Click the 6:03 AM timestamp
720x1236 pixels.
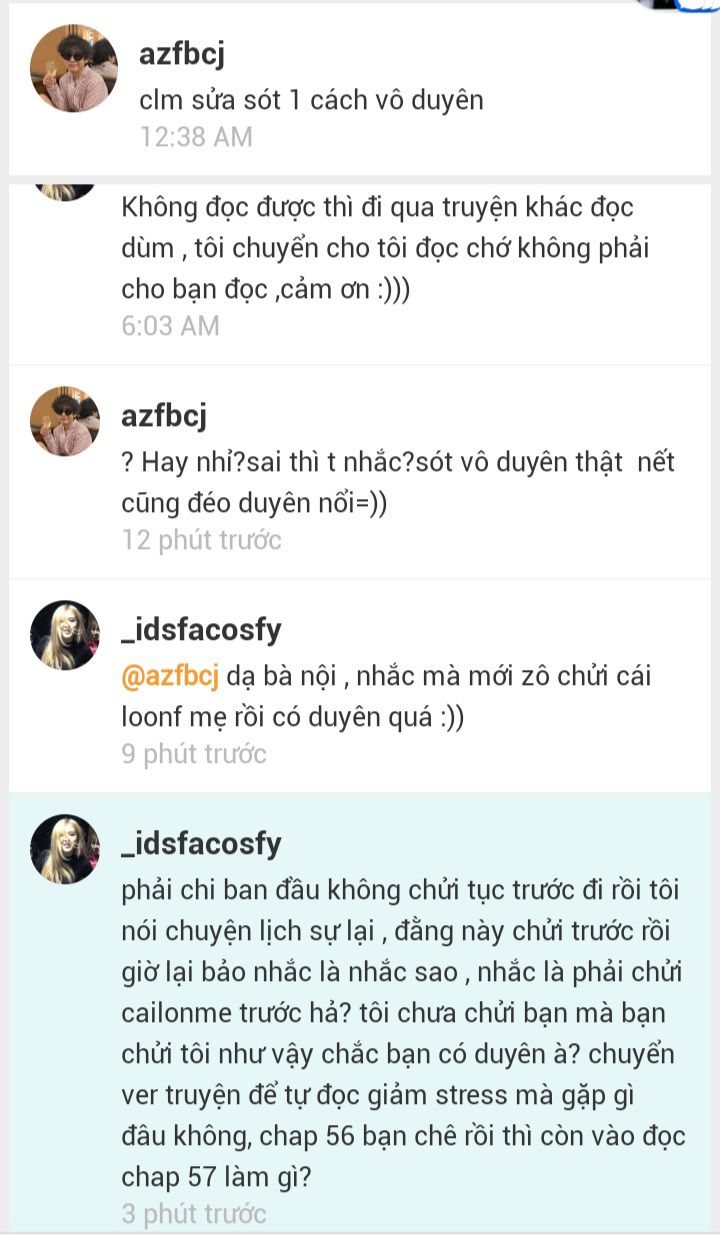(x=170, y=325)
